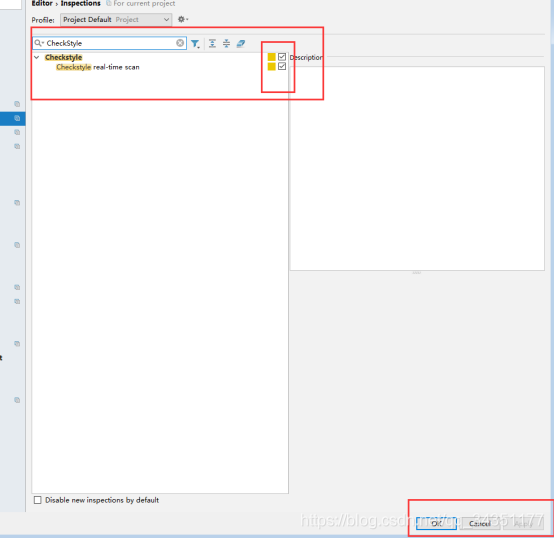
Task: Toggle Checkstyle real-time scan checkbox
Action: click(x=282, y=66)
